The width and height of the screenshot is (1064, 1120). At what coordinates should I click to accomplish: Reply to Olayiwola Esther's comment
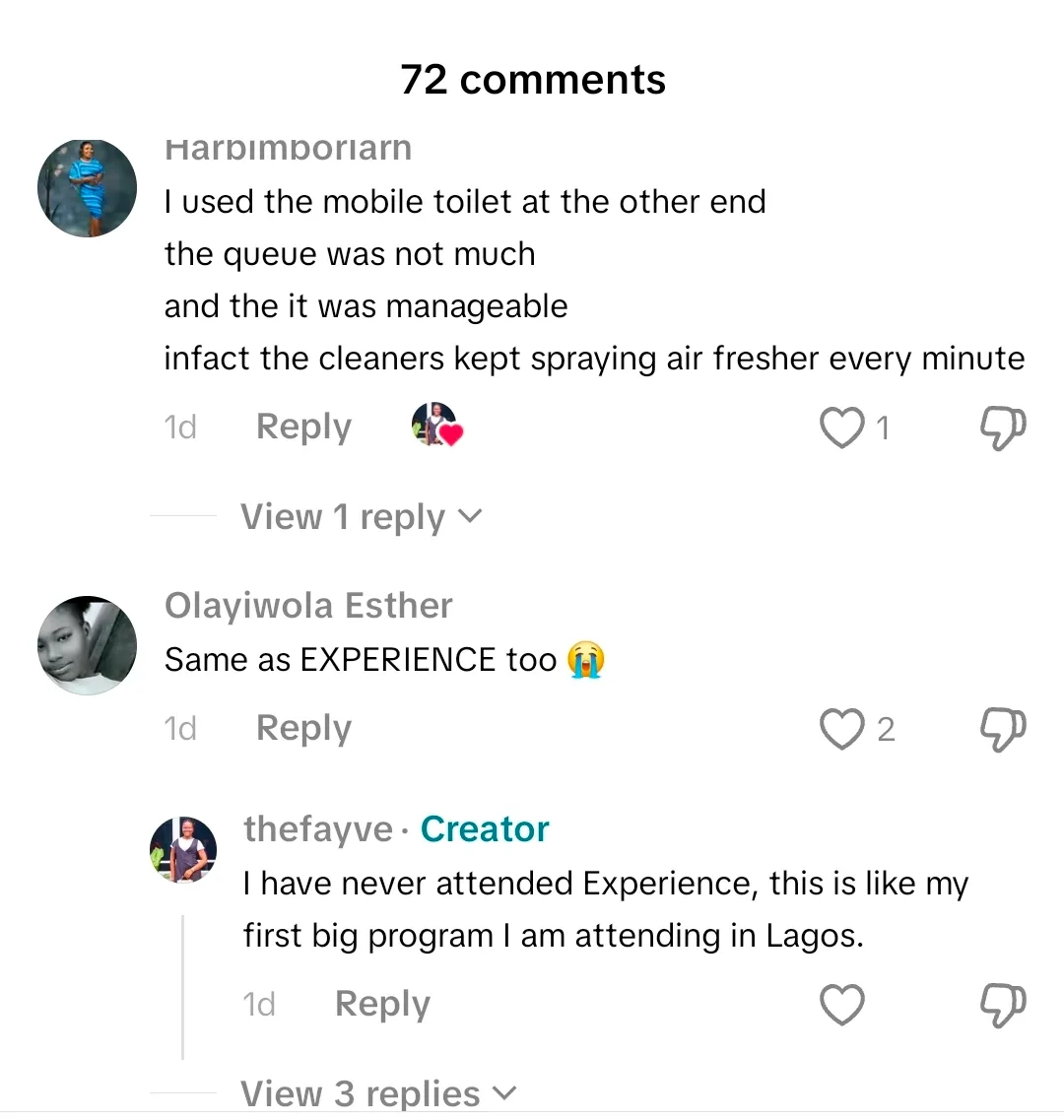pyautogui.click(x=303, y=729)
